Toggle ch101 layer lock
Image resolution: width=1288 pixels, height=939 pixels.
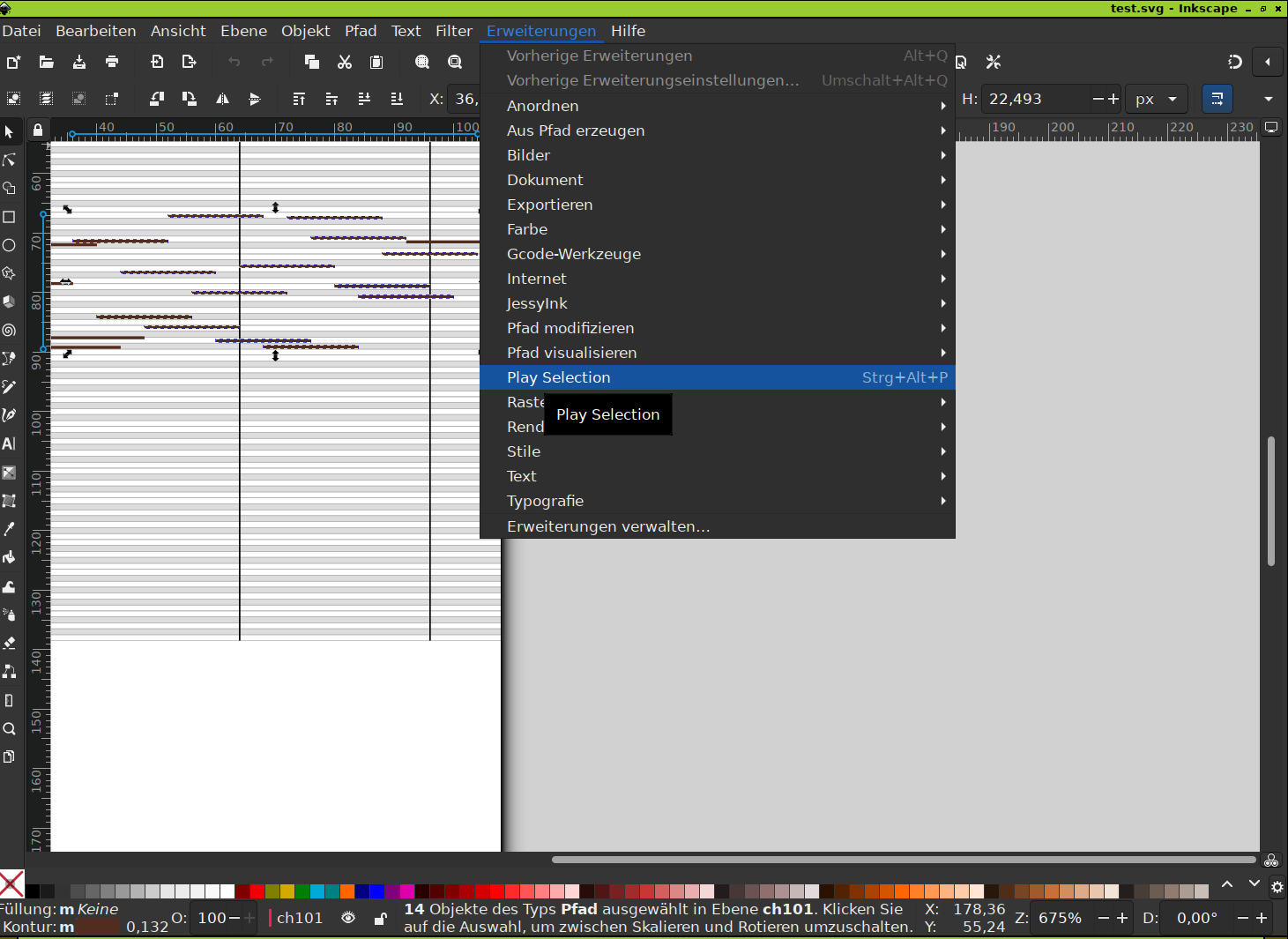(x=380, y=919)
